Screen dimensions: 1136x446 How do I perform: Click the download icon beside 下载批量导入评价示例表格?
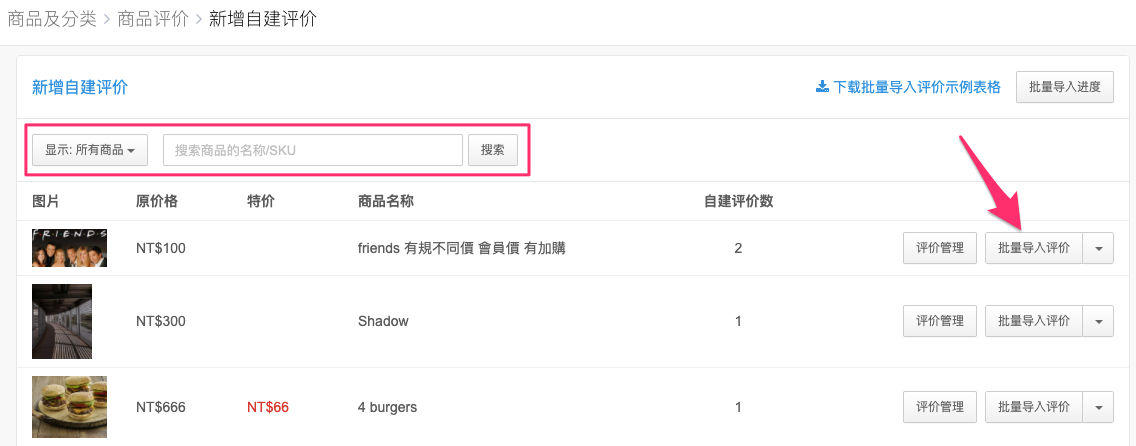[x=822, y=87]
